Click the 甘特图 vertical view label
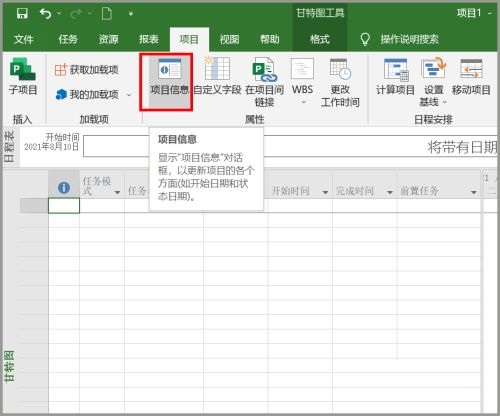 (9, 366)
